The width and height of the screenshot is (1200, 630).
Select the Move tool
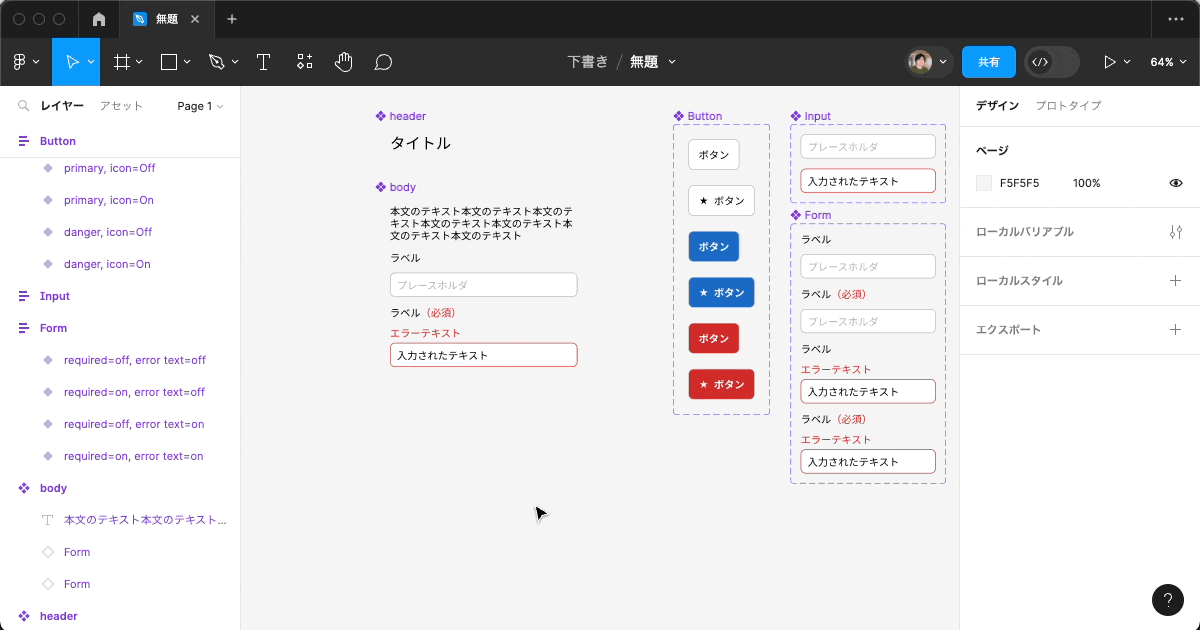(x=70, y=61)
